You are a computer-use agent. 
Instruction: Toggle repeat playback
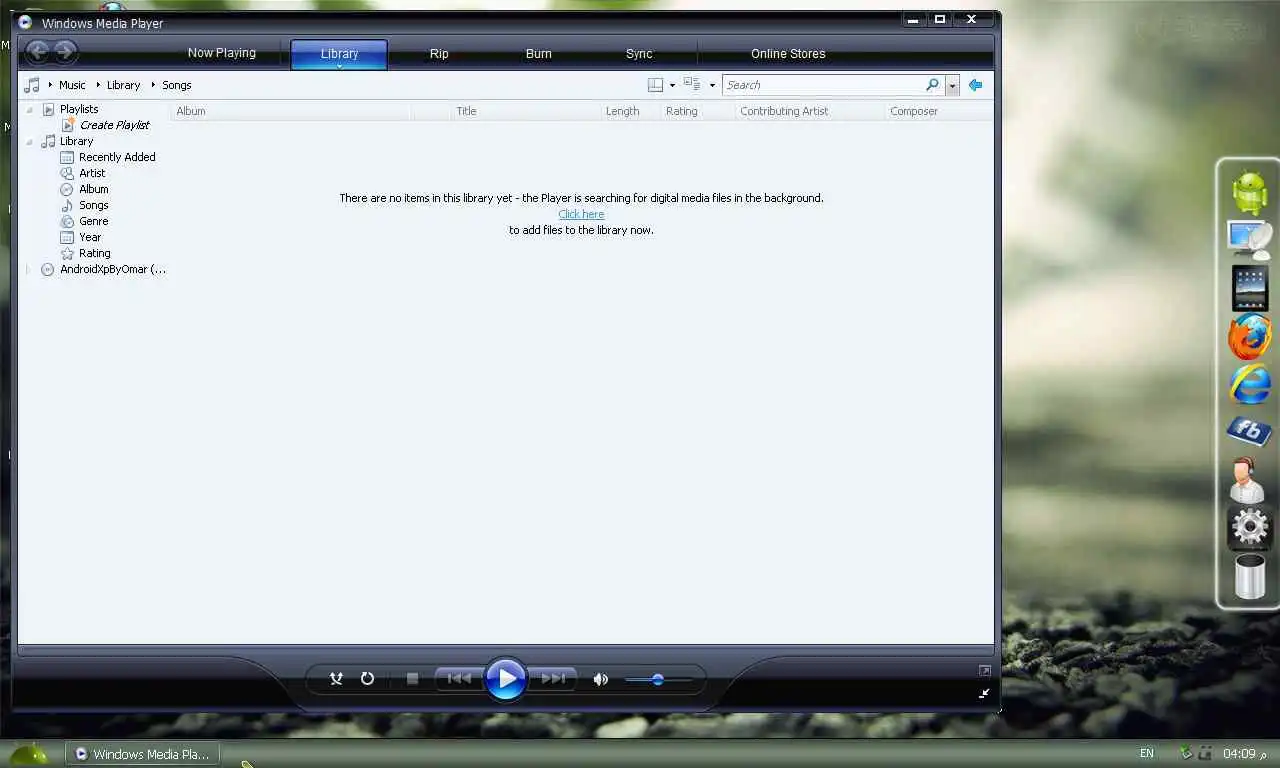pos(367,679)
